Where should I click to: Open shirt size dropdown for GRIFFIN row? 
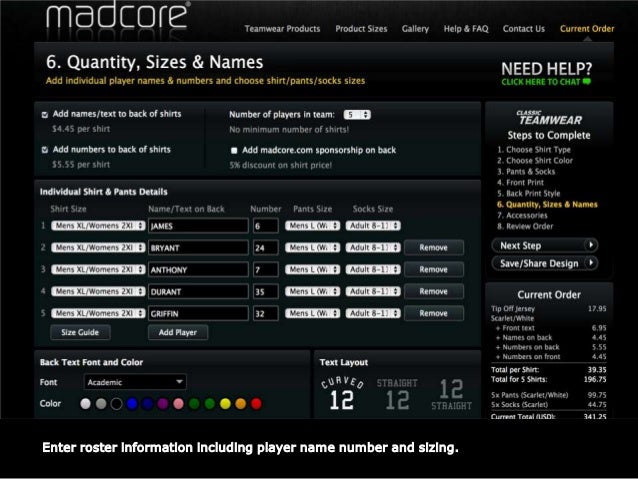click(98, 313)
